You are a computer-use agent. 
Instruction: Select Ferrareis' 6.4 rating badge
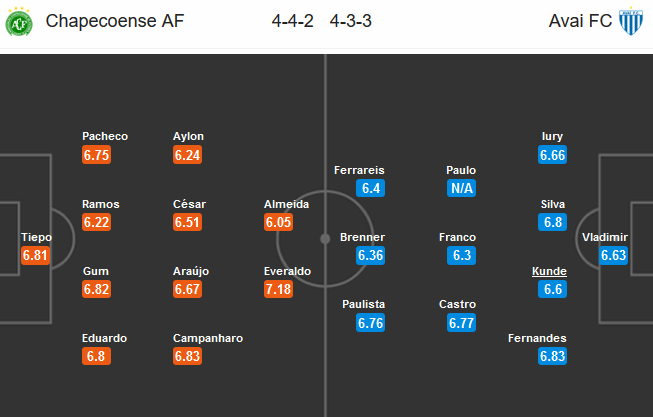(371, 188)
